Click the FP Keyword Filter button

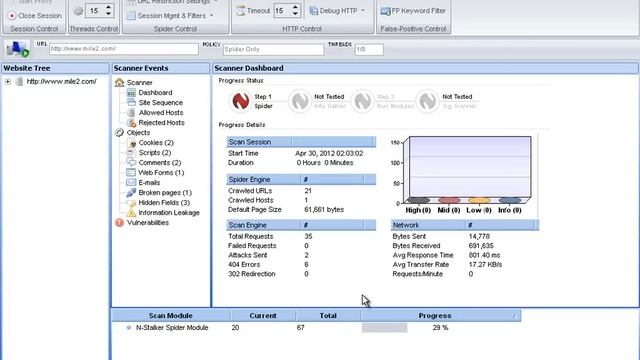[x=413, y=11]
